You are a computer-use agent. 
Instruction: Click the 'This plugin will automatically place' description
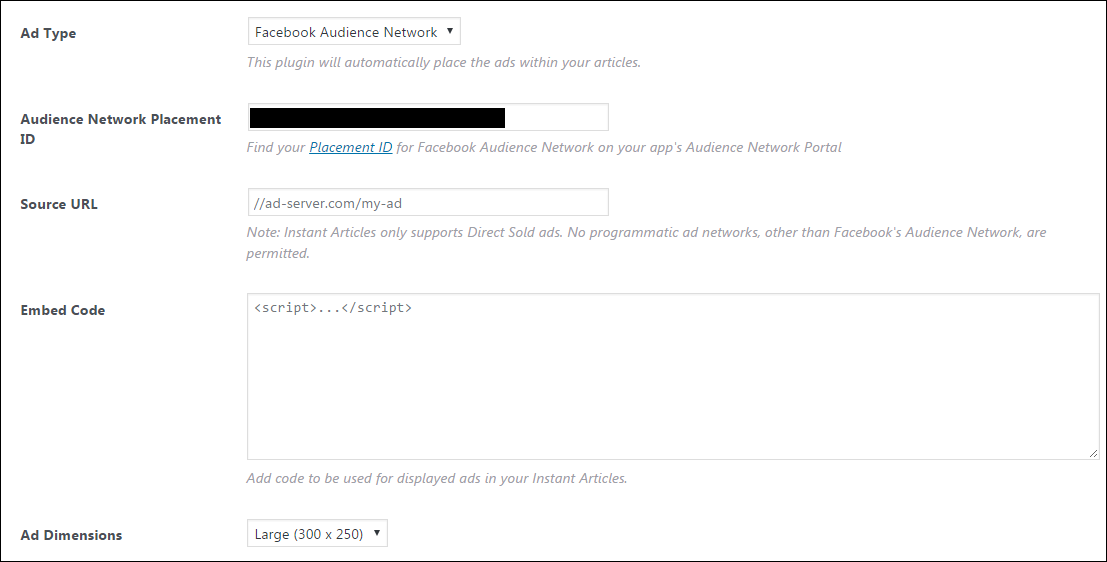[x=443, y=62]
